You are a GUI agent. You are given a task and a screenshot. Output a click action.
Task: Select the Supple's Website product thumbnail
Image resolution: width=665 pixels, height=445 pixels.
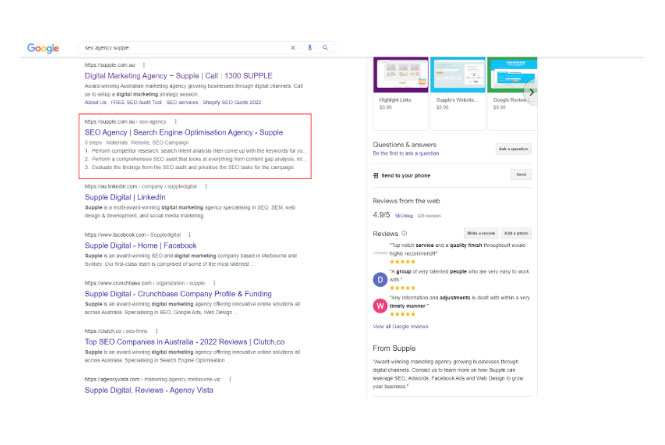click(458, 75)
